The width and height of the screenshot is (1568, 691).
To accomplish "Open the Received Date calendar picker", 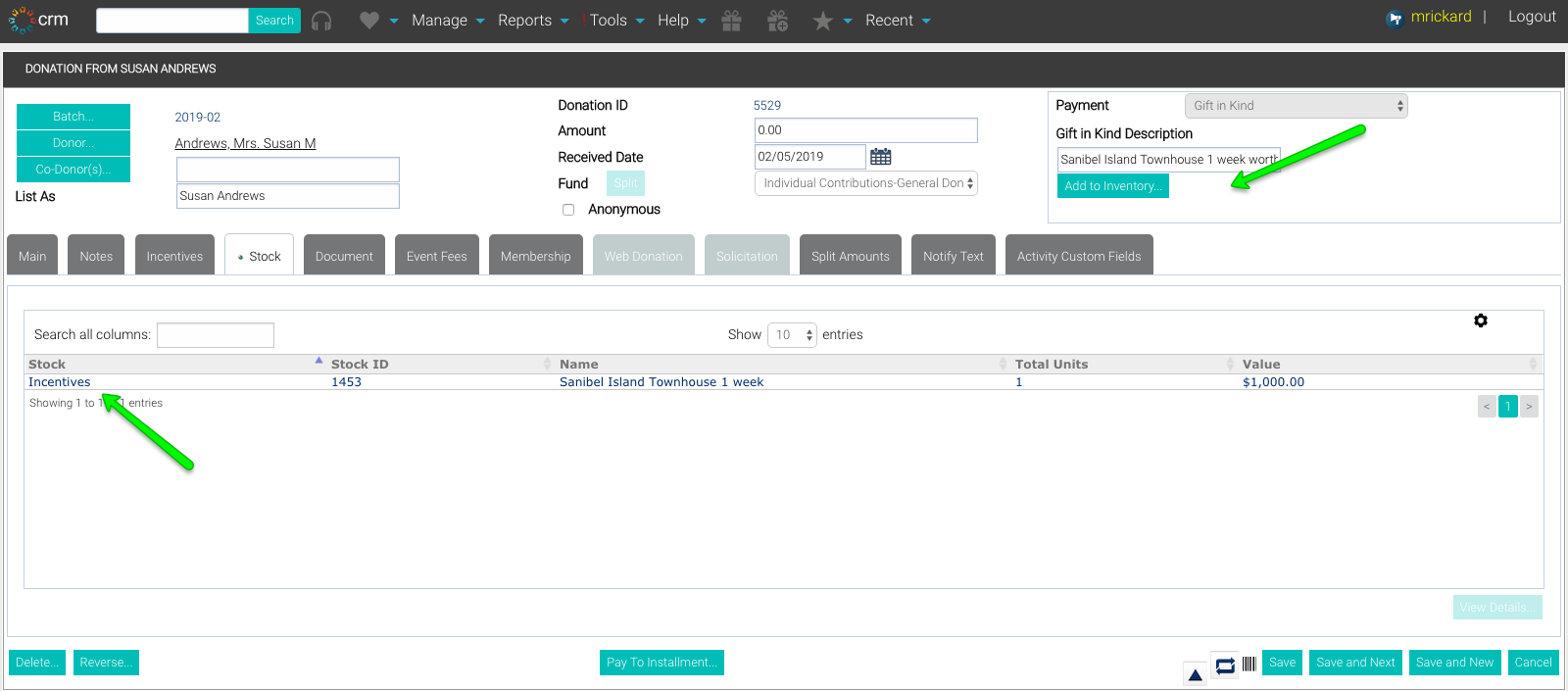I will [x=881, y=157].
